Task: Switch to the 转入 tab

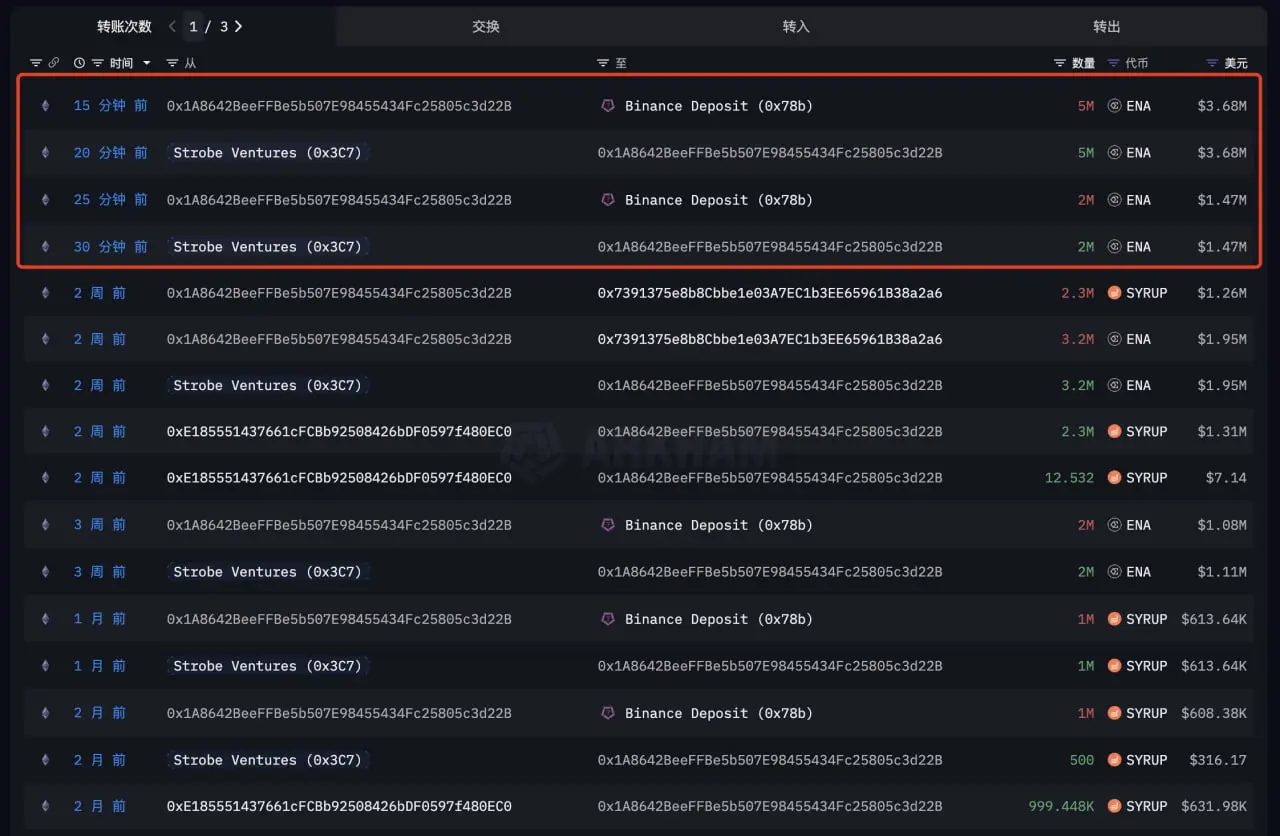Action: (796, 27)
